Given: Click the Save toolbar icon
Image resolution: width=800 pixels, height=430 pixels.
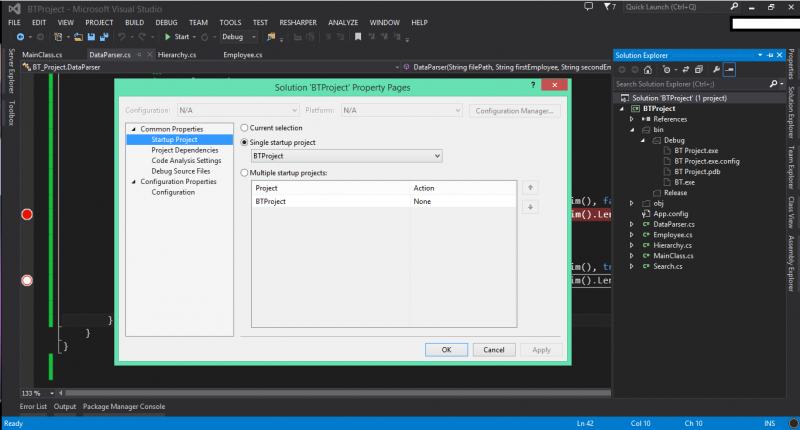Looking at the screenshot, I should click(91, 37).
